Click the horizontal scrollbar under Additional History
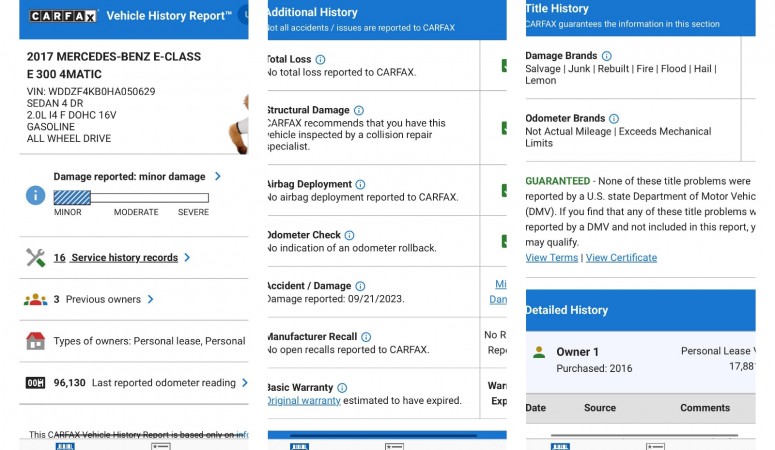775x450 pixels. (x=384, y=436)
